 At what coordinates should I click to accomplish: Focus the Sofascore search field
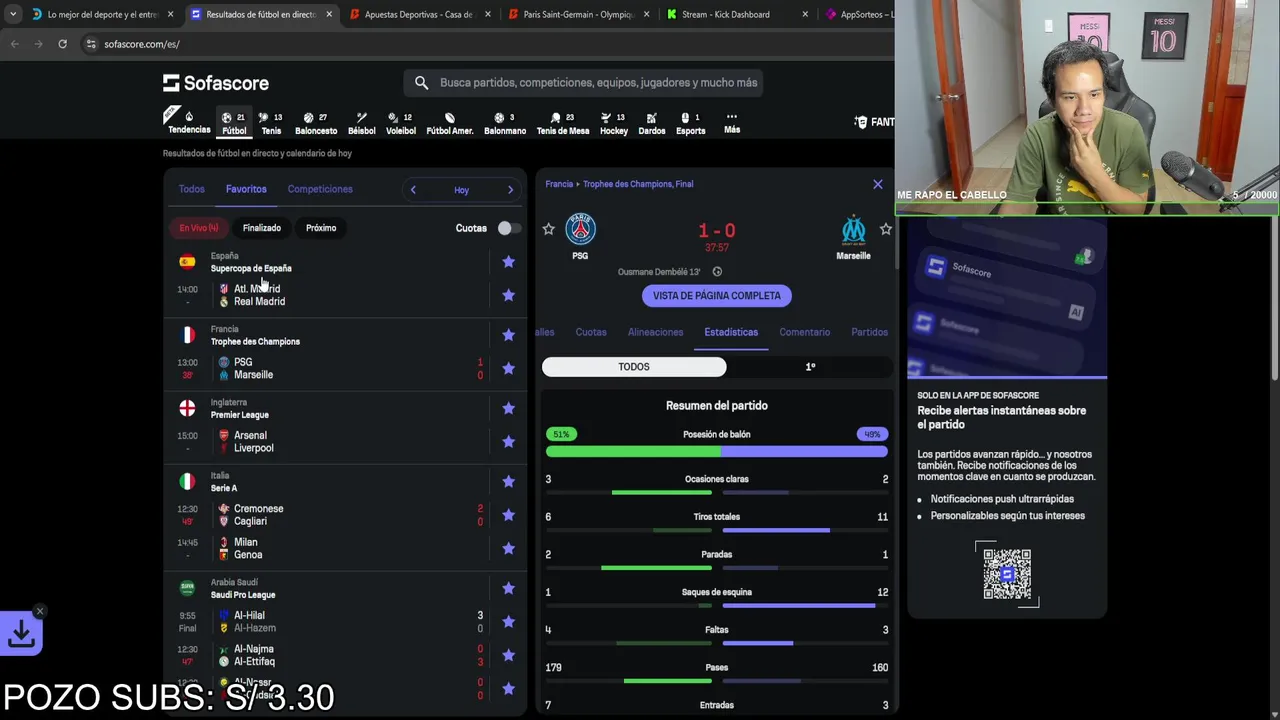point(583,83)
